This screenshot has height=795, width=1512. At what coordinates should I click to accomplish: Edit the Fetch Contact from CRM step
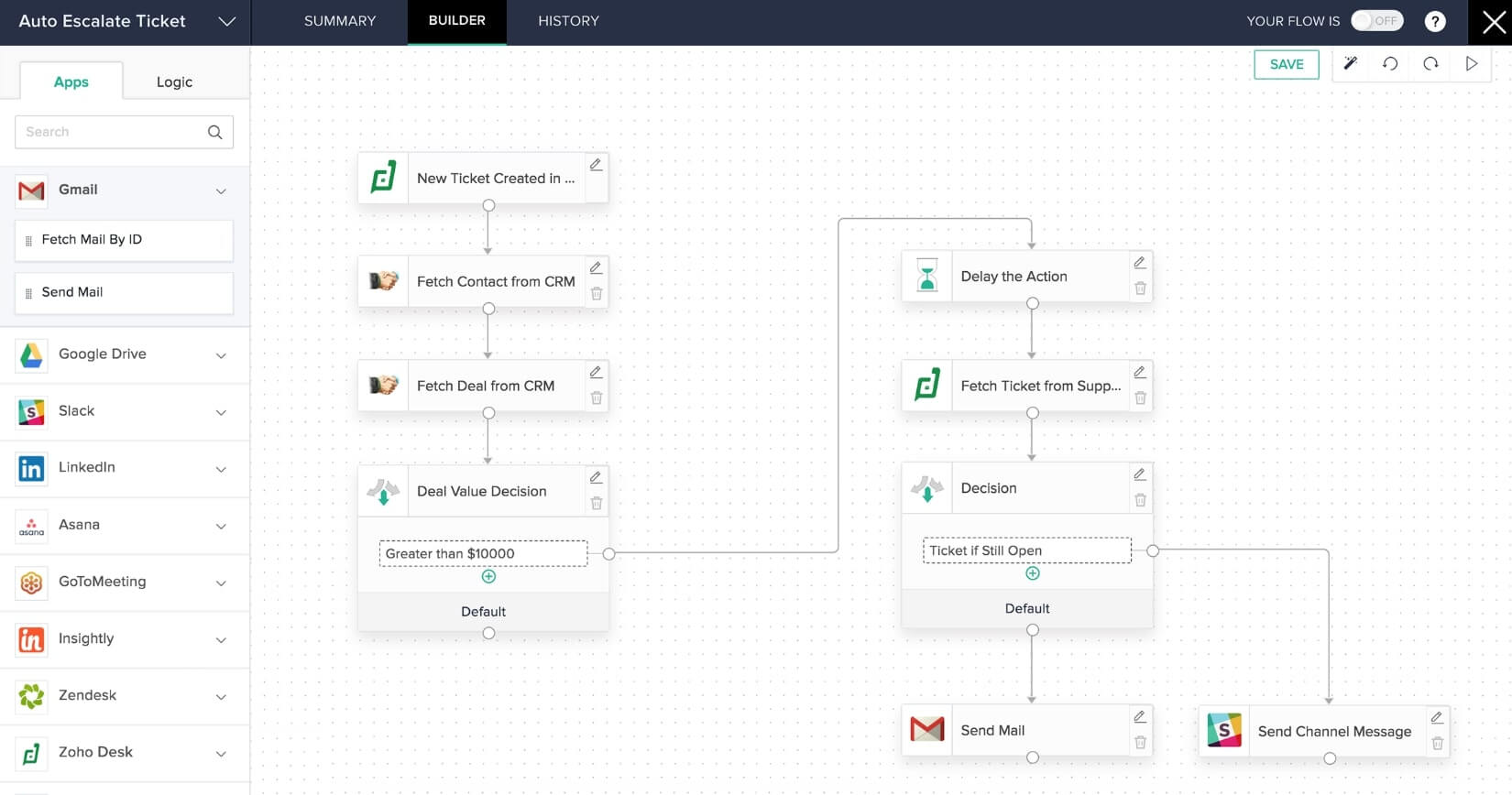coord(596,267)
